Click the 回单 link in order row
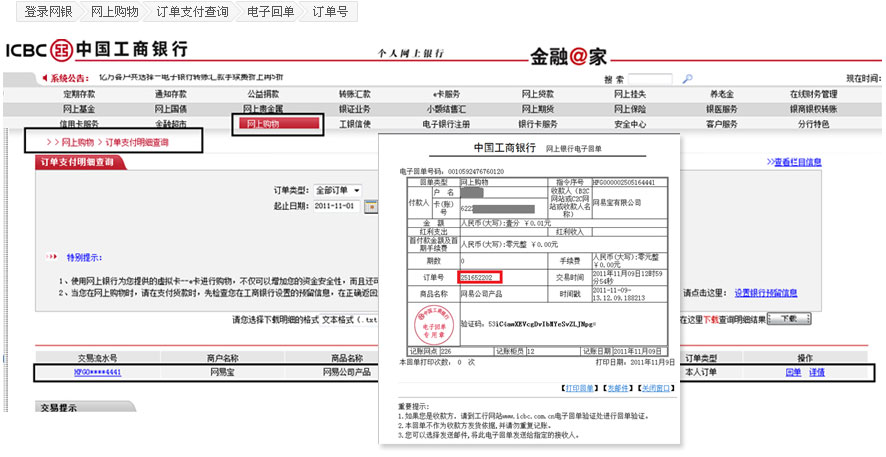Image resolution: width=886 pixels, height=457 pixels. click(x=793, y=373)
